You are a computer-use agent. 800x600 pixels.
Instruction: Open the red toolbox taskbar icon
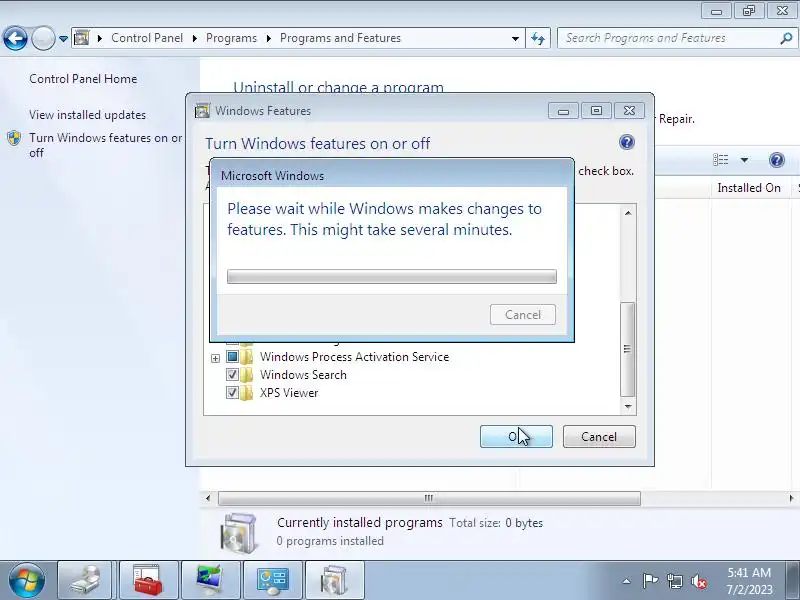tap(148, 581)
